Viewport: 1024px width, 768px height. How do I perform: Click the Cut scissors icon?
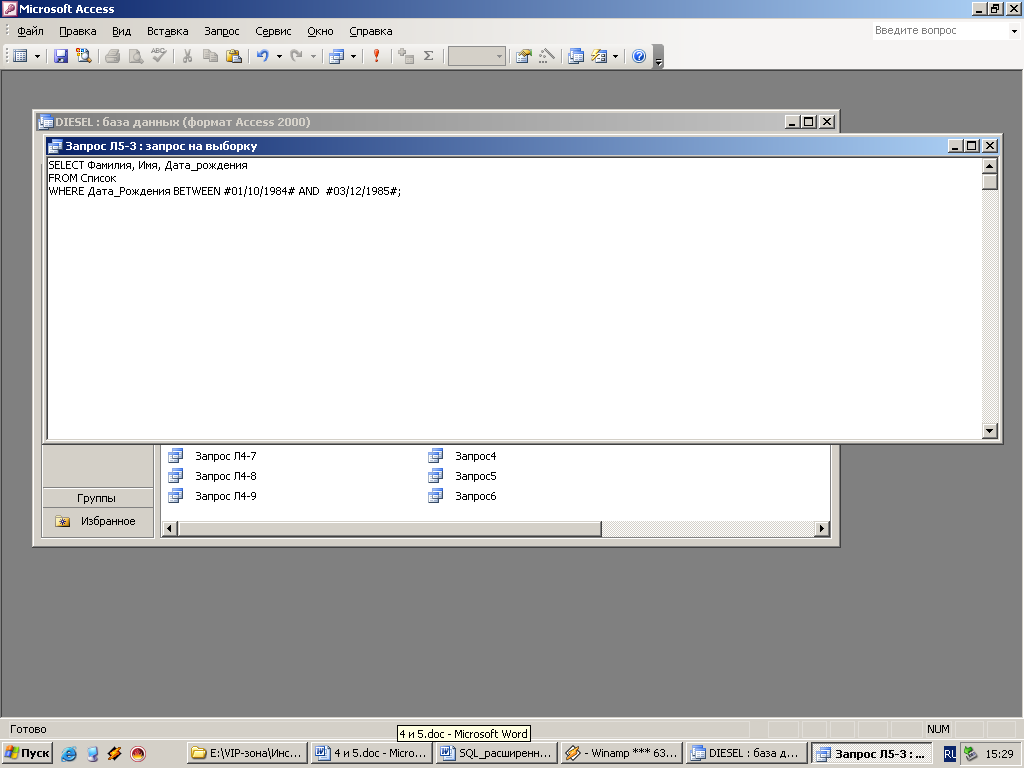coord(187,56)
